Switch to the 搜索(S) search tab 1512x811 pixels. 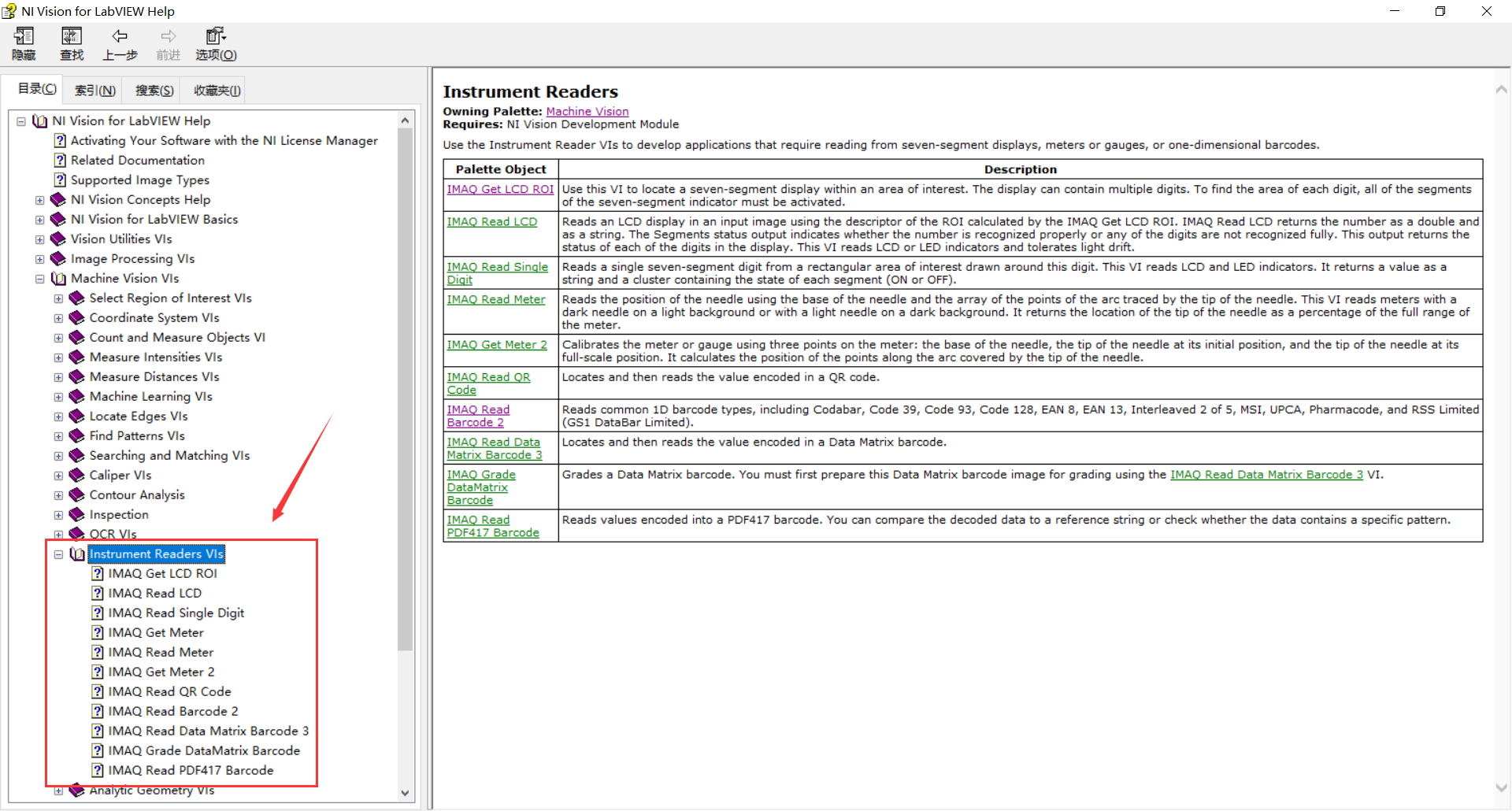point(154,91)
